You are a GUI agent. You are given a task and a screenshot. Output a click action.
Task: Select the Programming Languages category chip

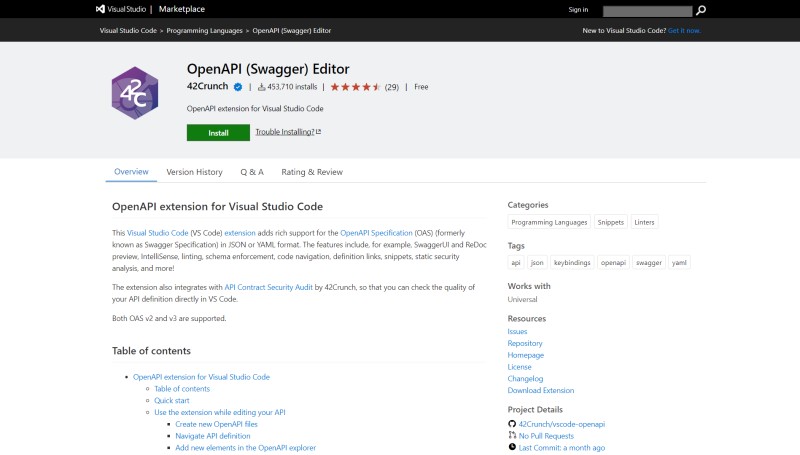click(x=549, y=222)
